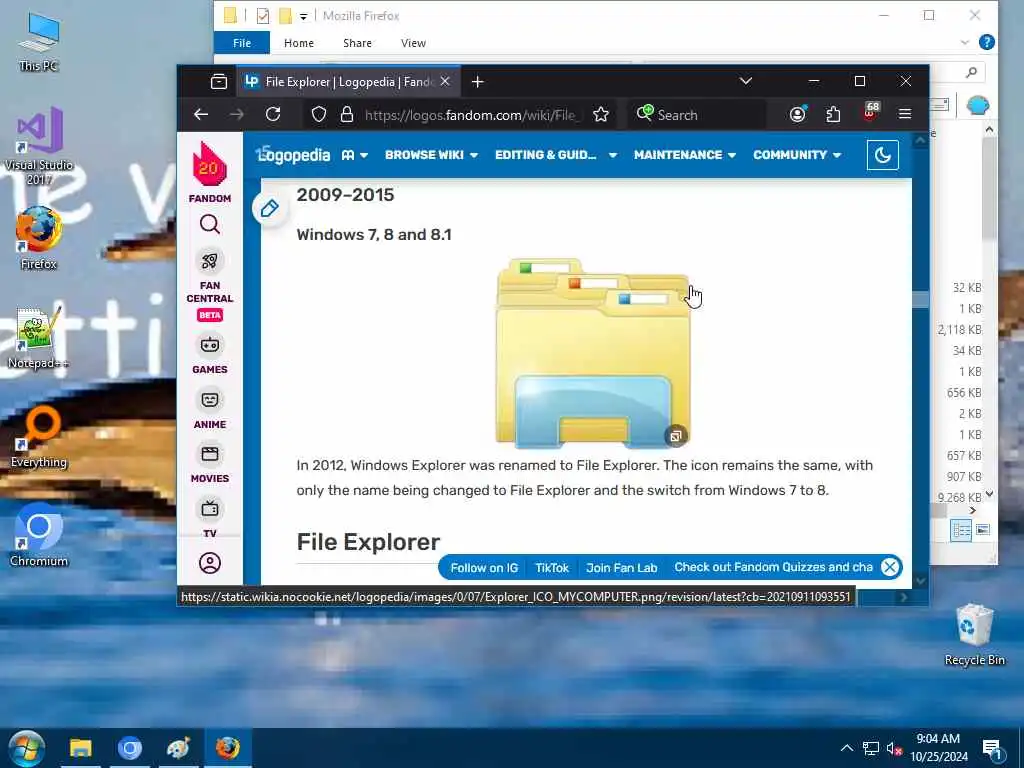Open user profile icon in Fandom sidebar
The width and height of the screenshot is (1024, 768).
point(210,563)
